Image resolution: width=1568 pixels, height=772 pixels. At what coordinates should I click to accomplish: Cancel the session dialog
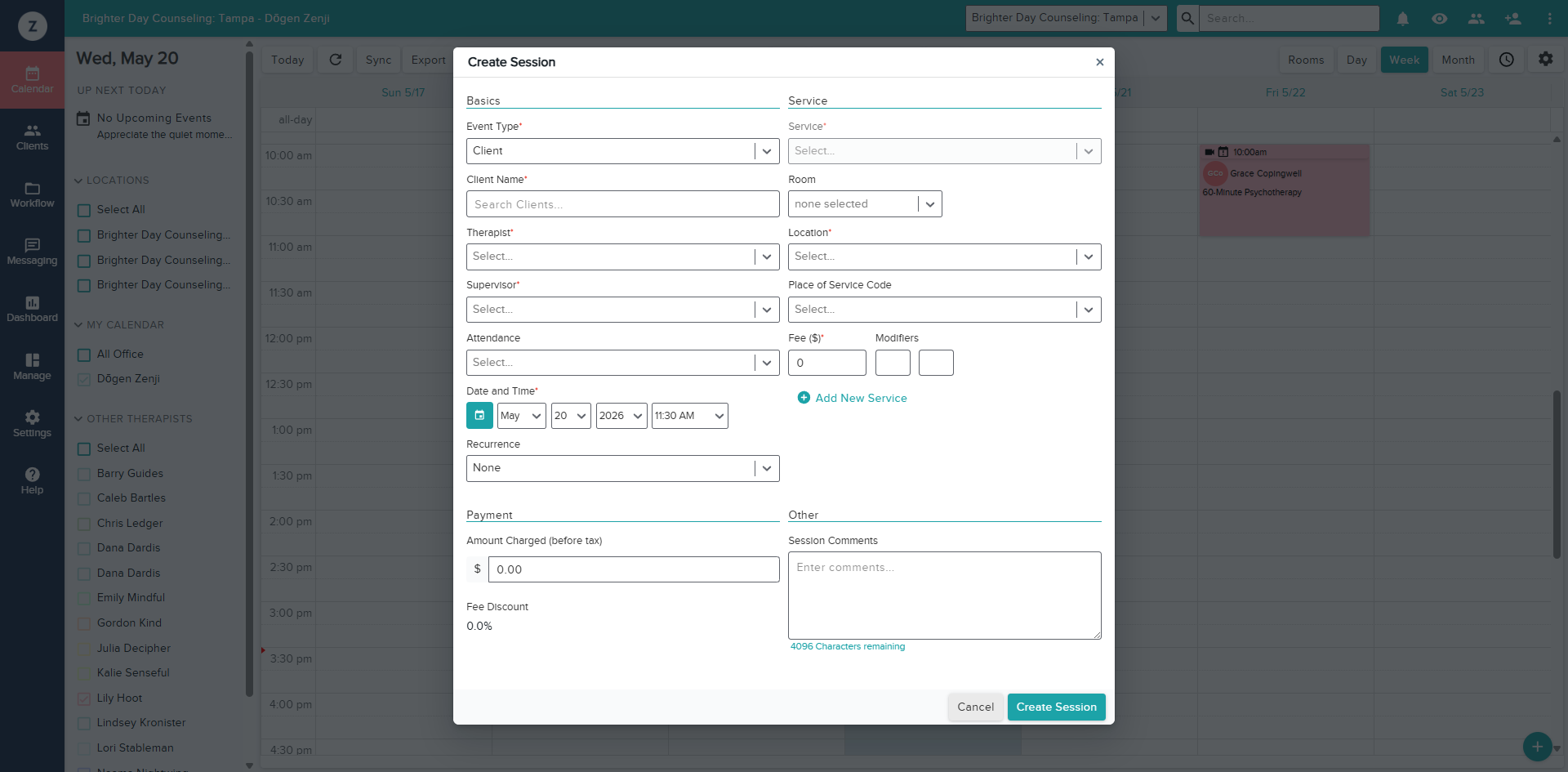(975, 707)
